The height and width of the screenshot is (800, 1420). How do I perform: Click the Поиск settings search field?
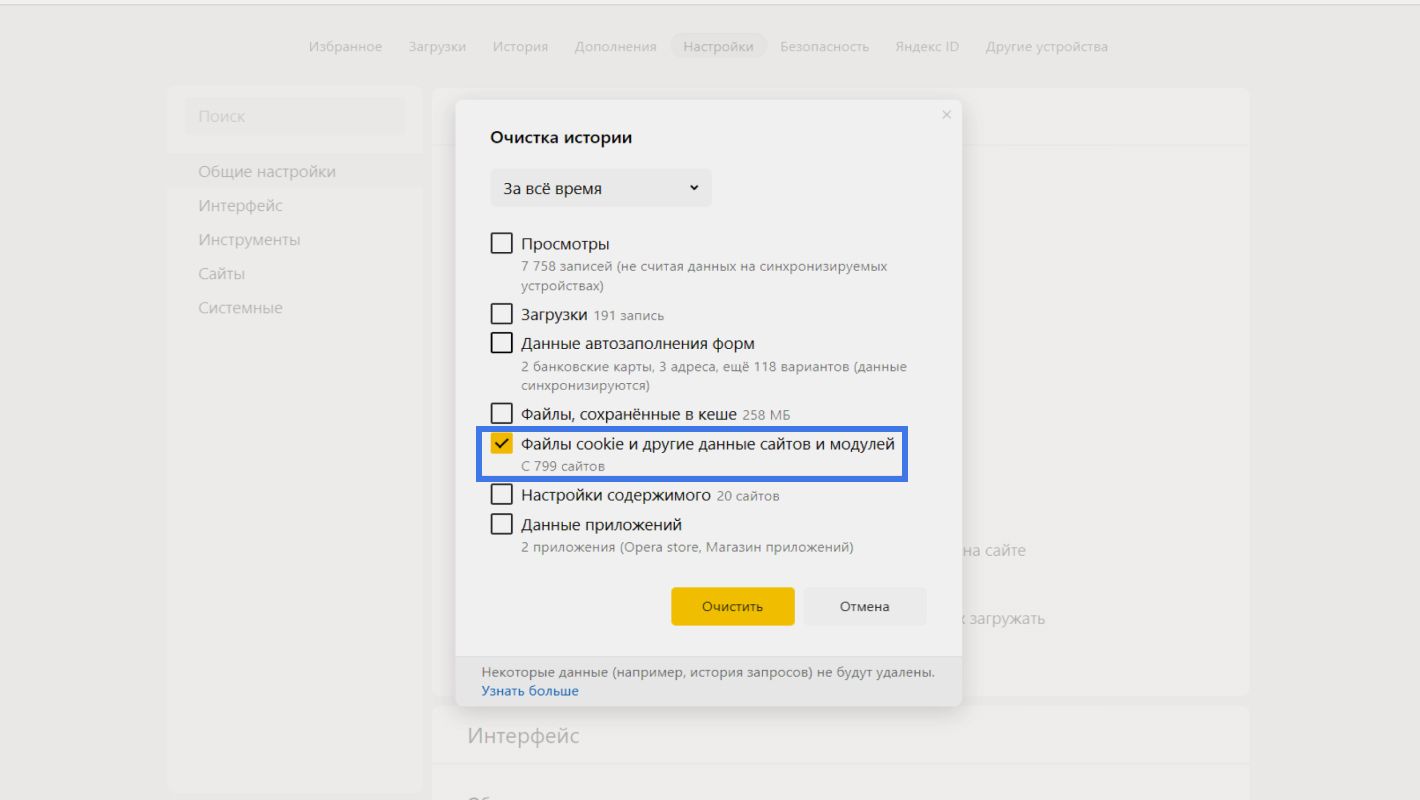coord(295,117)
